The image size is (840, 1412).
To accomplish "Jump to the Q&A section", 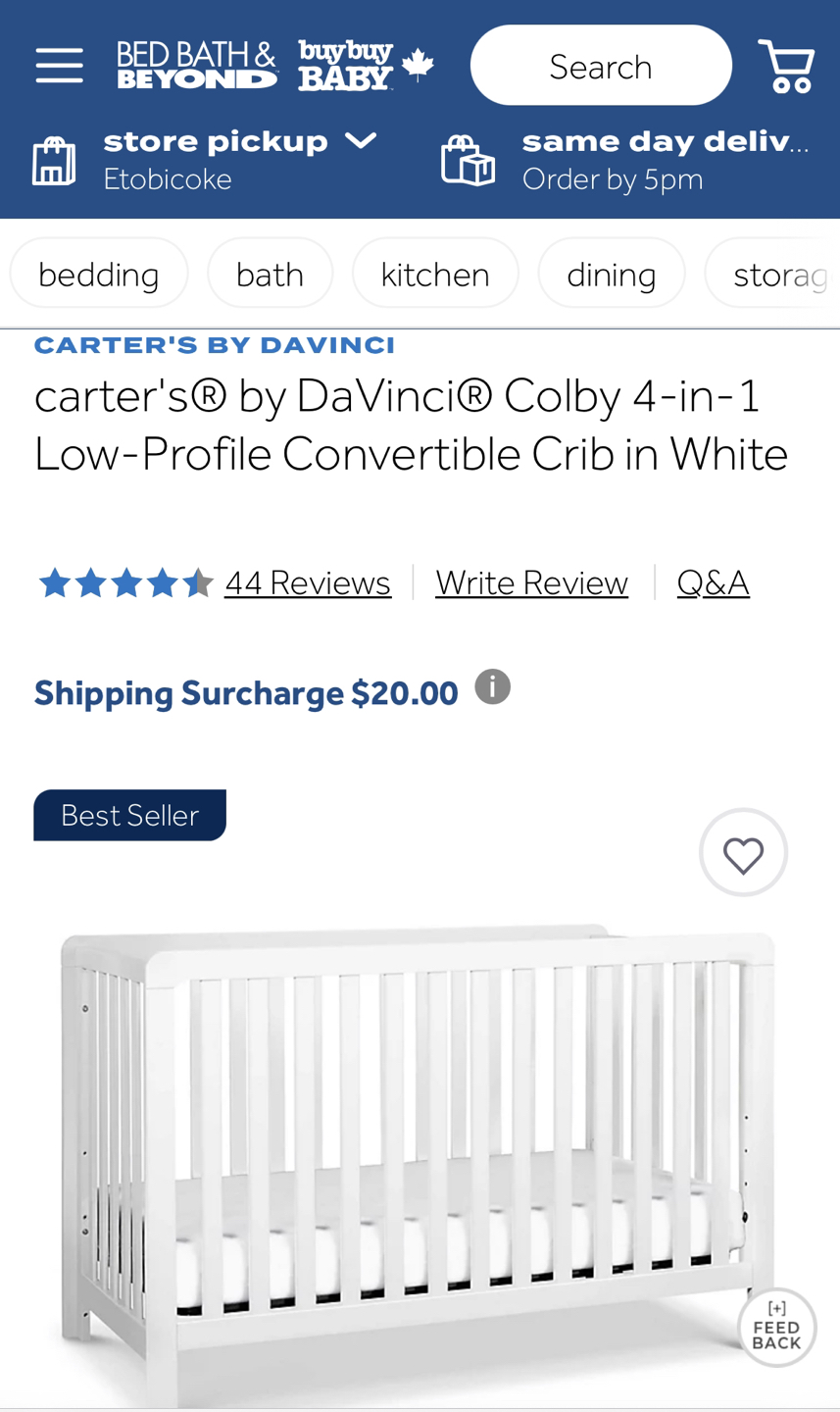I will 713,582.
